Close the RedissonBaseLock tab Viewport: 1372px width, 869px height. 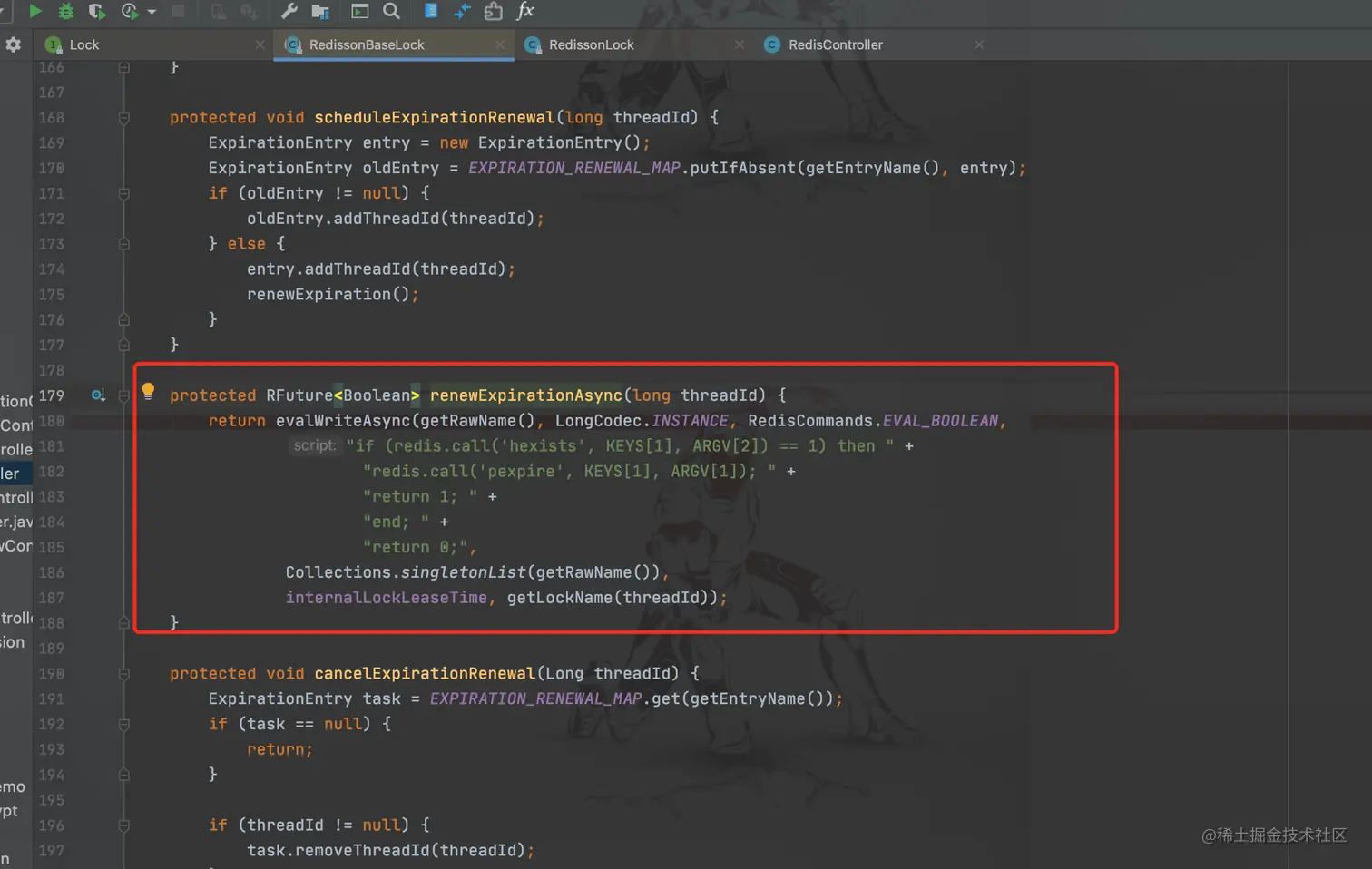pos(500,44)
